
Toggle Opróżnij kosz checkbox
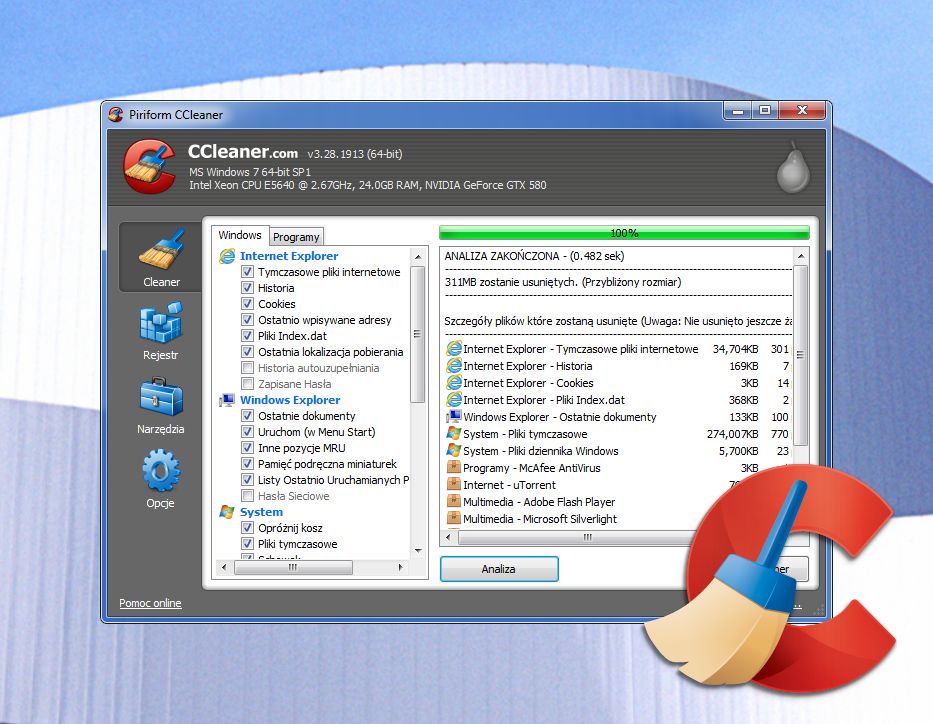click(248, 528)
